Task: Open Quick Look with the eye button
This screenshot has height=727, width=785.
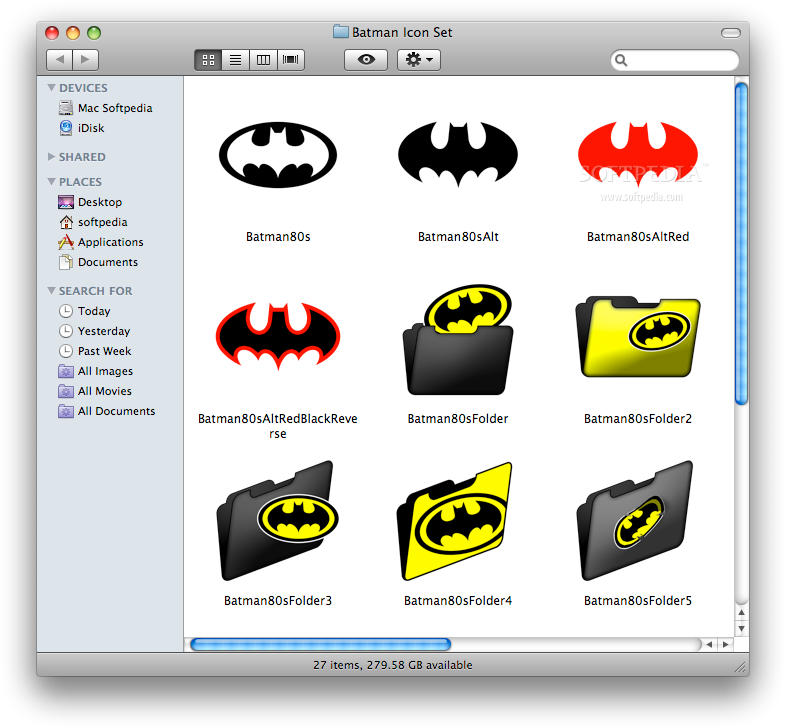Action: (366, 60)
